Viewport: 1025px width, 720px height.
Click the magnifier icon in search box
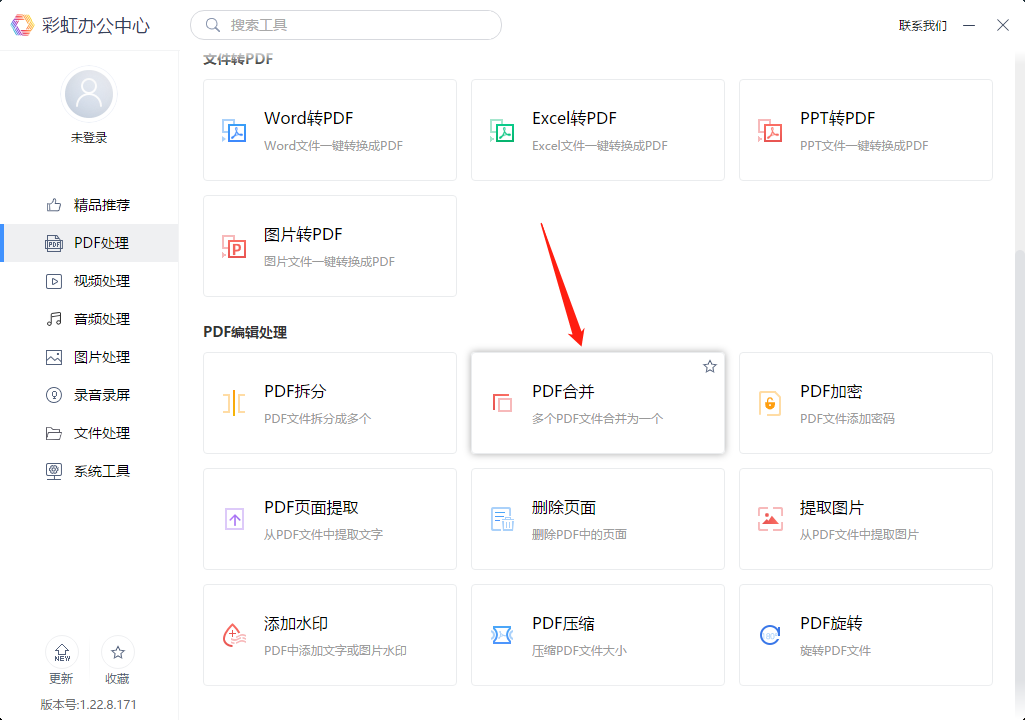click(x=212, y=25)
